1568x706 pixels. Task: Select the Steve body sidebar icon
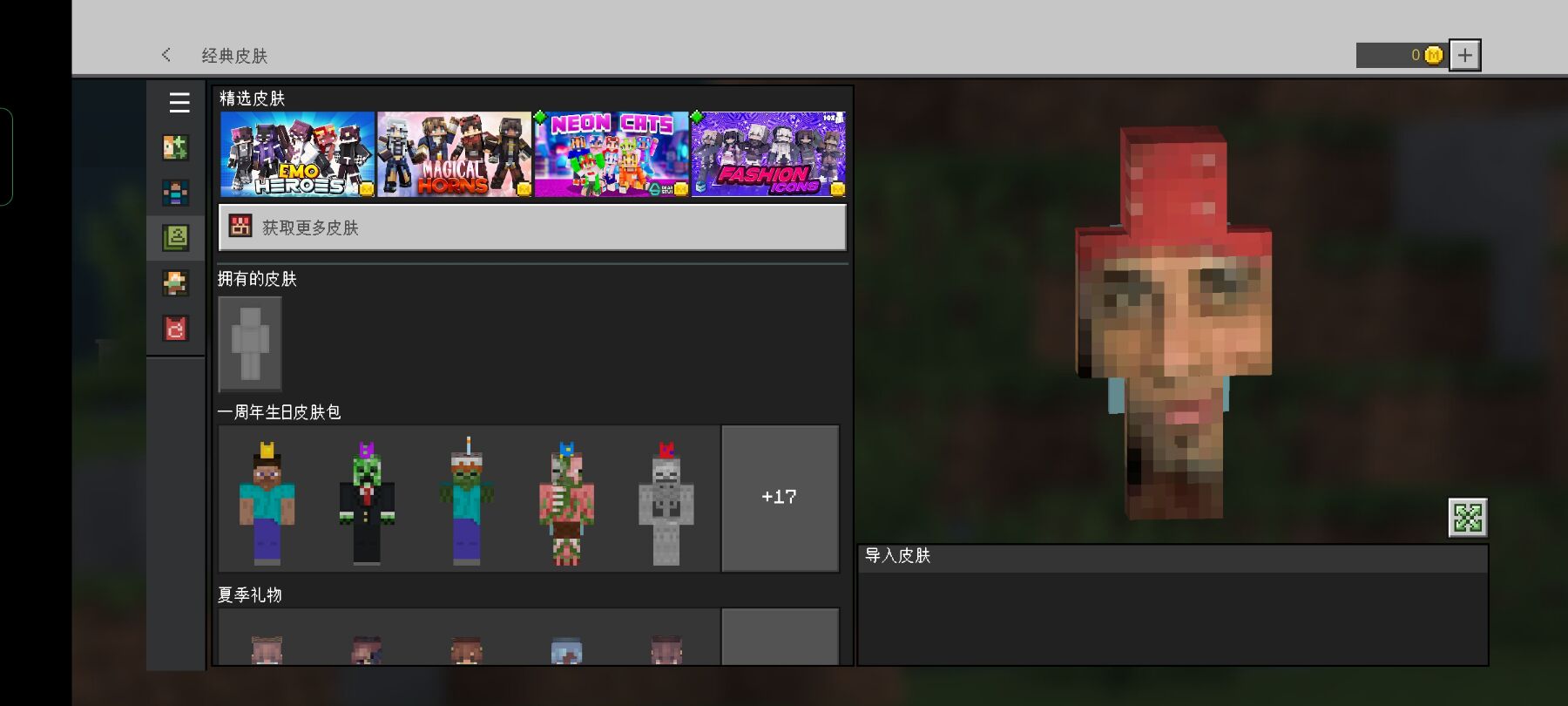[x=175, y=193]
